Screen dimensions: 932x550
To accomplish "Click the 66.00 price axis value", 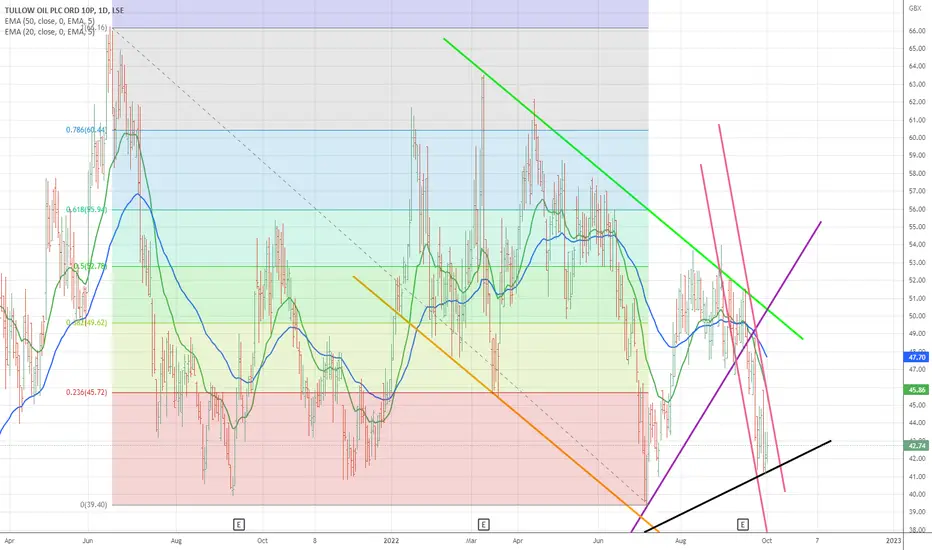I will 917,31.
